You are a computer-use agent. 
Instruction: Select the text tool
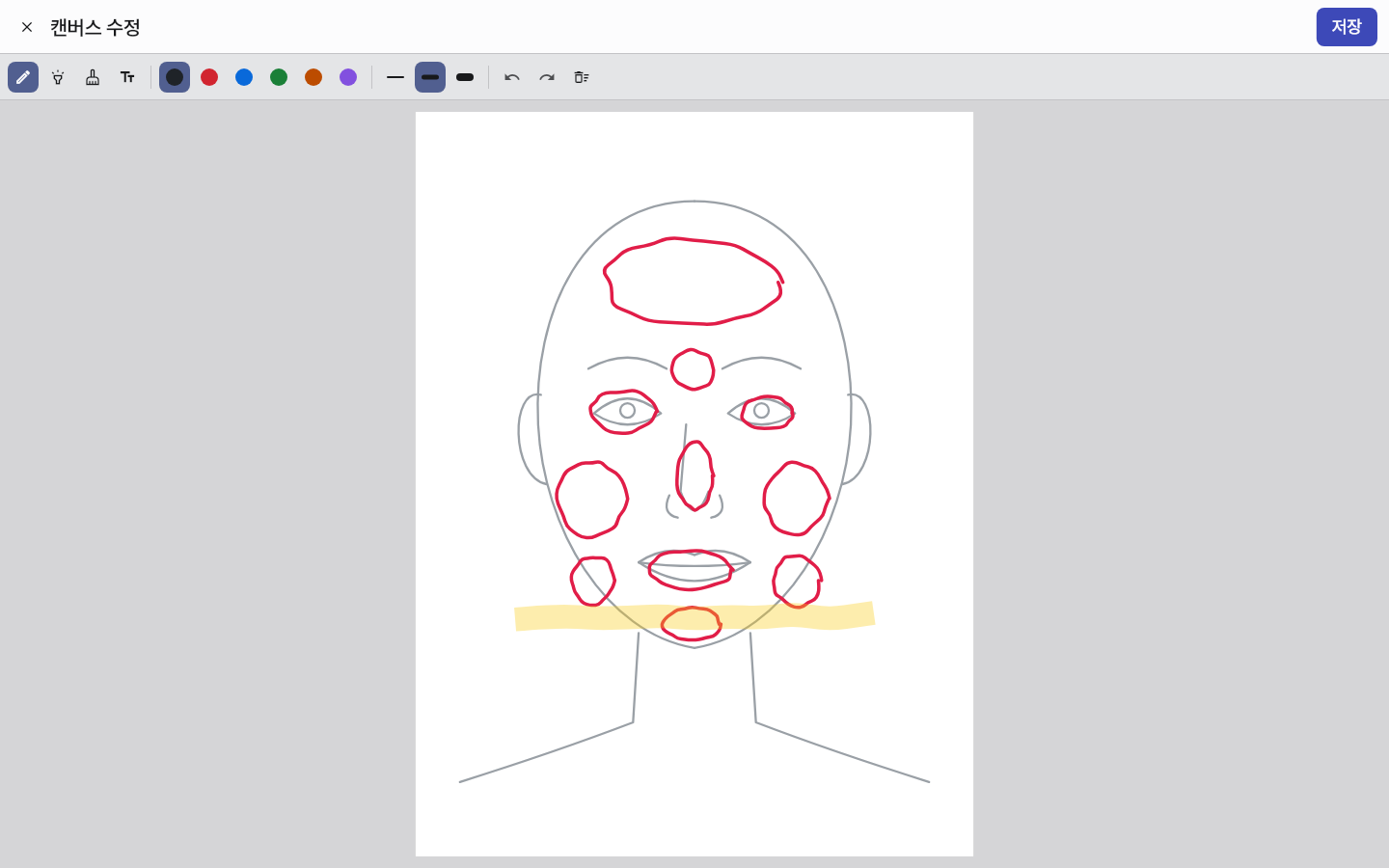point(127,77)
